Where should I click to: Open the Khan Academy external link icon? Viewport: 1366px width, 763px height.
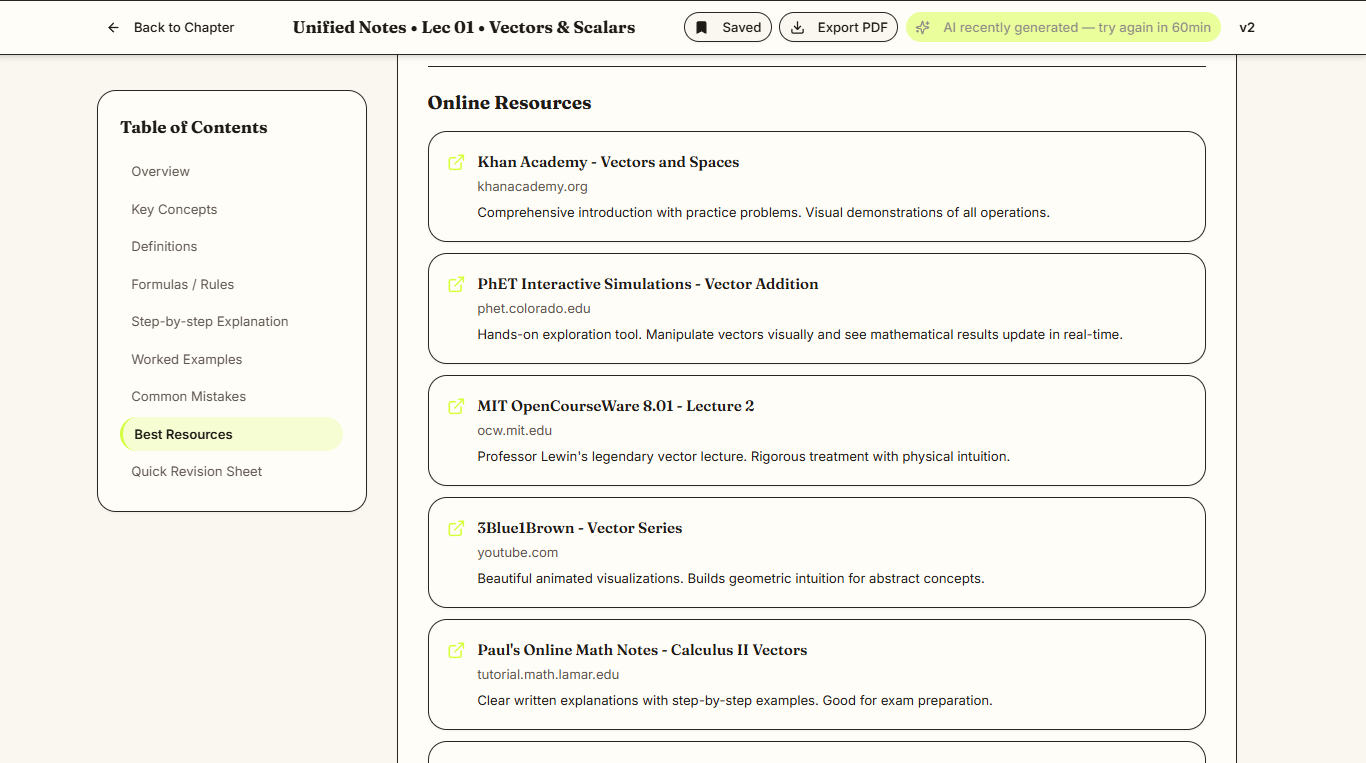pyautogui.click(x=456, y=162)
